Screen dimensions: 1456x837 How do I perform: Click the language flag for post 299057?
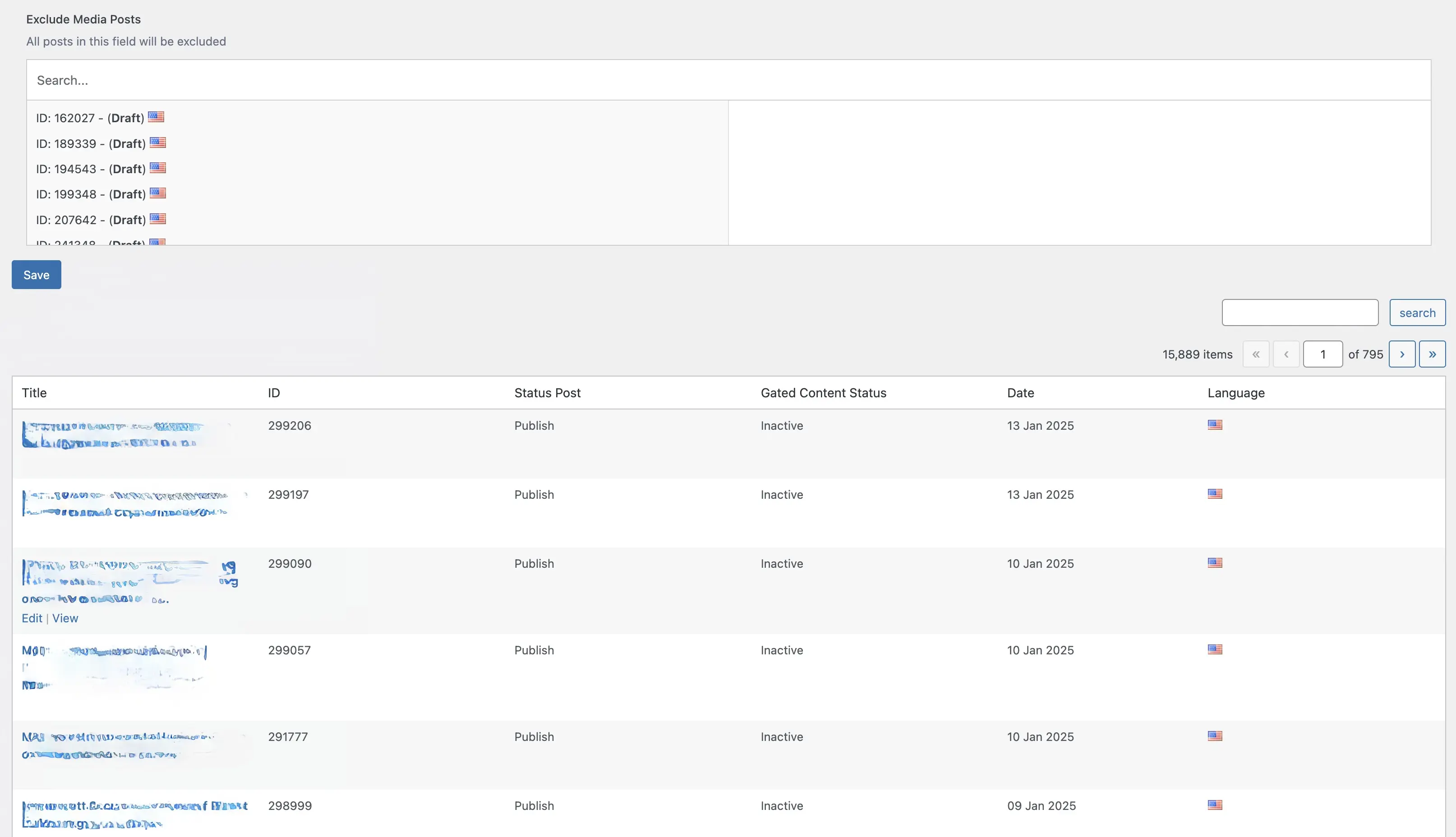[1215, 649]
